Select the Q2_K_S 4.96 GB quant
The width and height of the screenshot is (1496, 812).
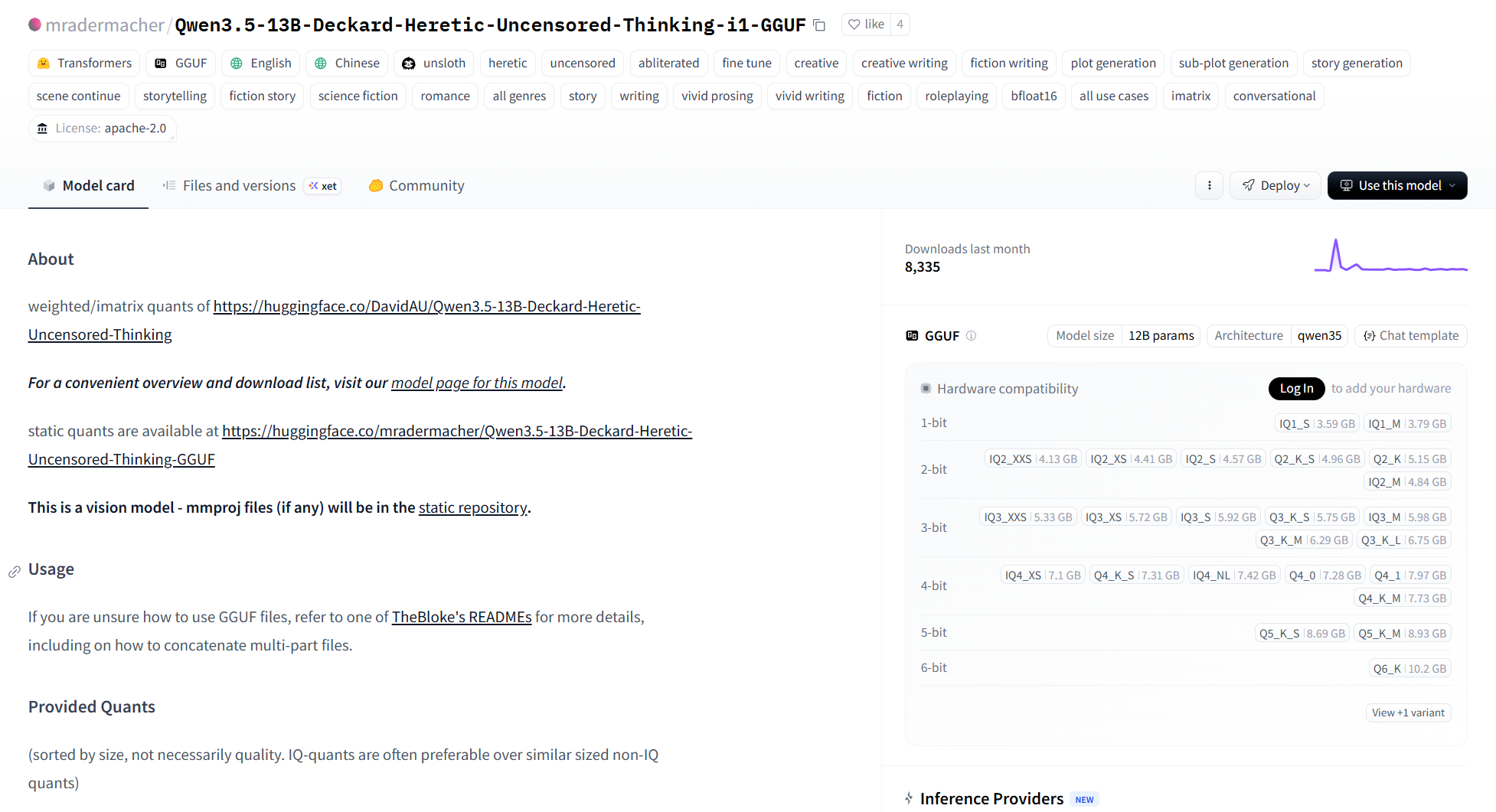tap(1317, 459)
